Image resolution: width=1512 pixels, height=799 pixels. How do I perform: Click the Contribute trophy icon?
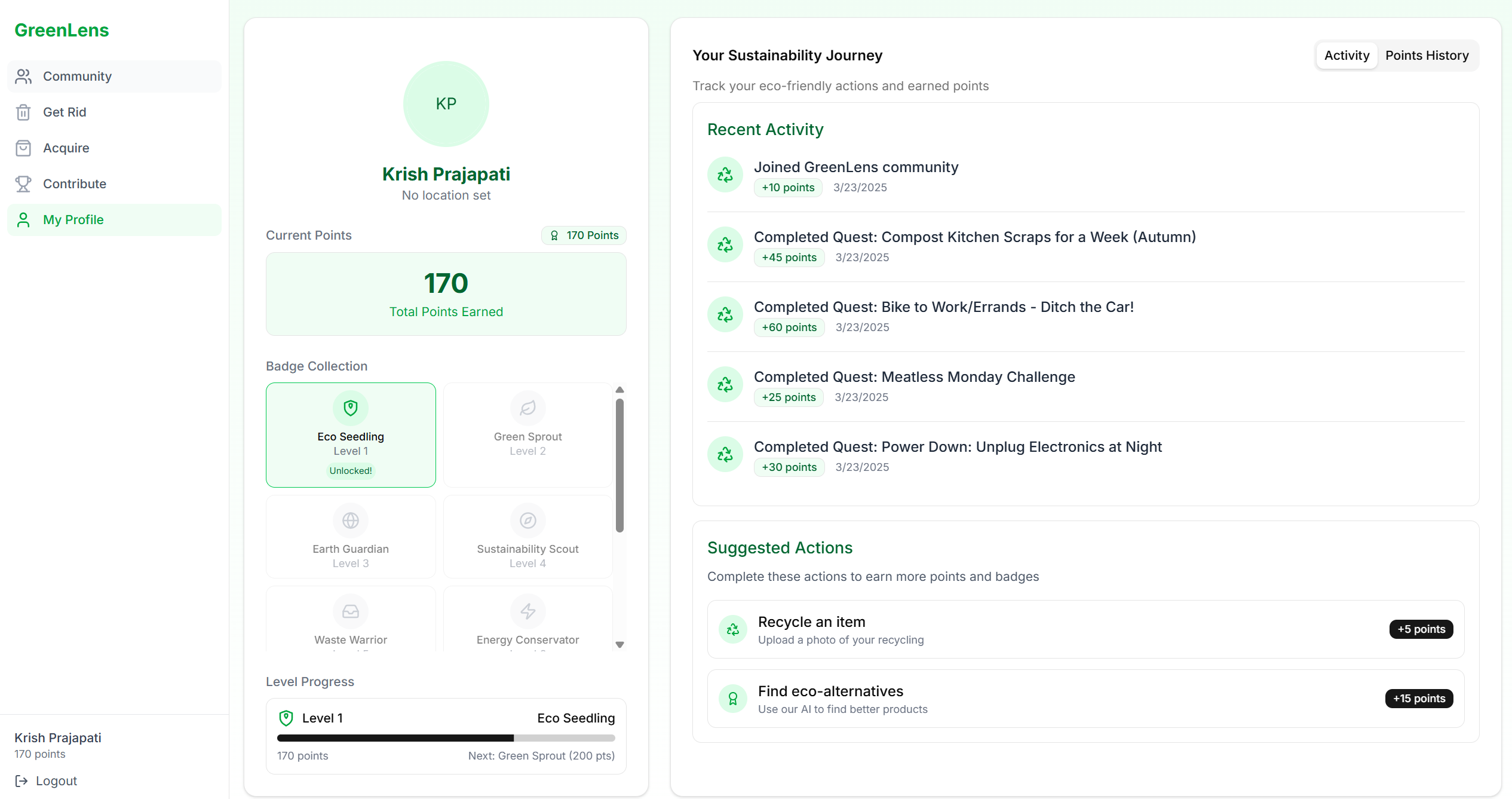(x=23, y=184)
